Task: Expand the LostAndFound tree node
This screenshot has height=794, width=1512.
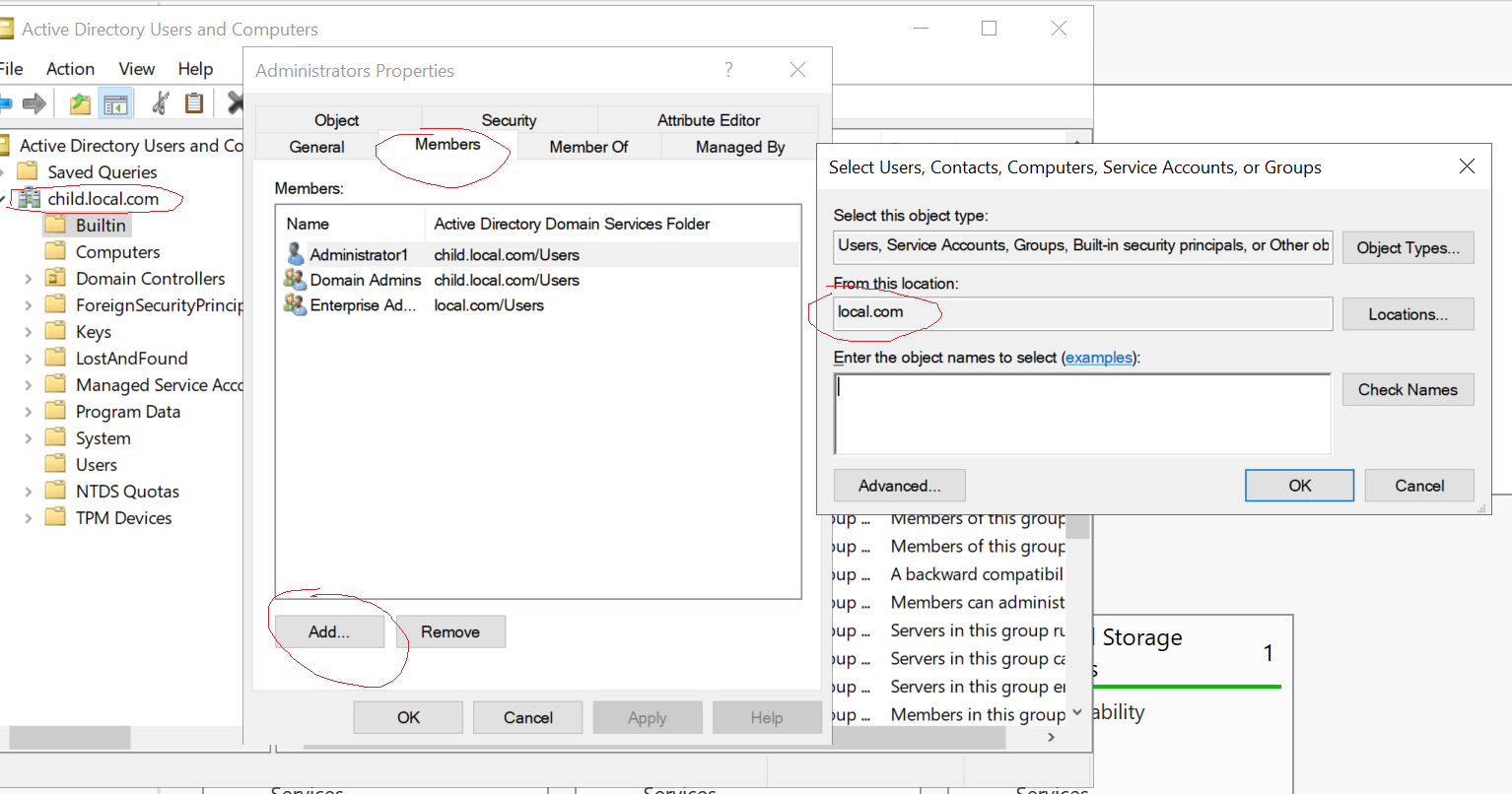Action: (28, 359)
